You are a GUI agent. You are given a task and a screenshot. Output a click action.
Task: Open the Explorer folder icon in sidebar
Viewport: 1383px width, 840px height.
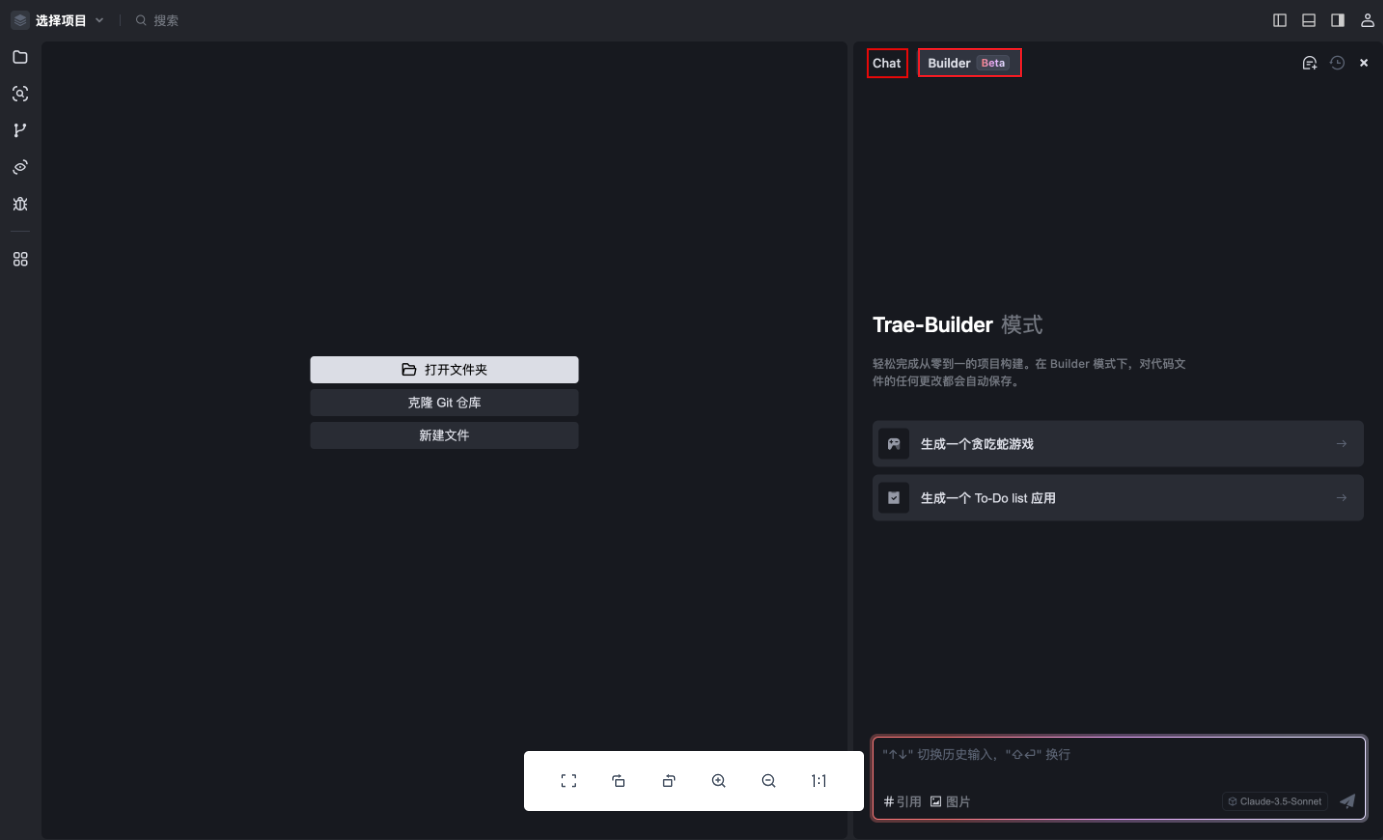coord(20,57)
